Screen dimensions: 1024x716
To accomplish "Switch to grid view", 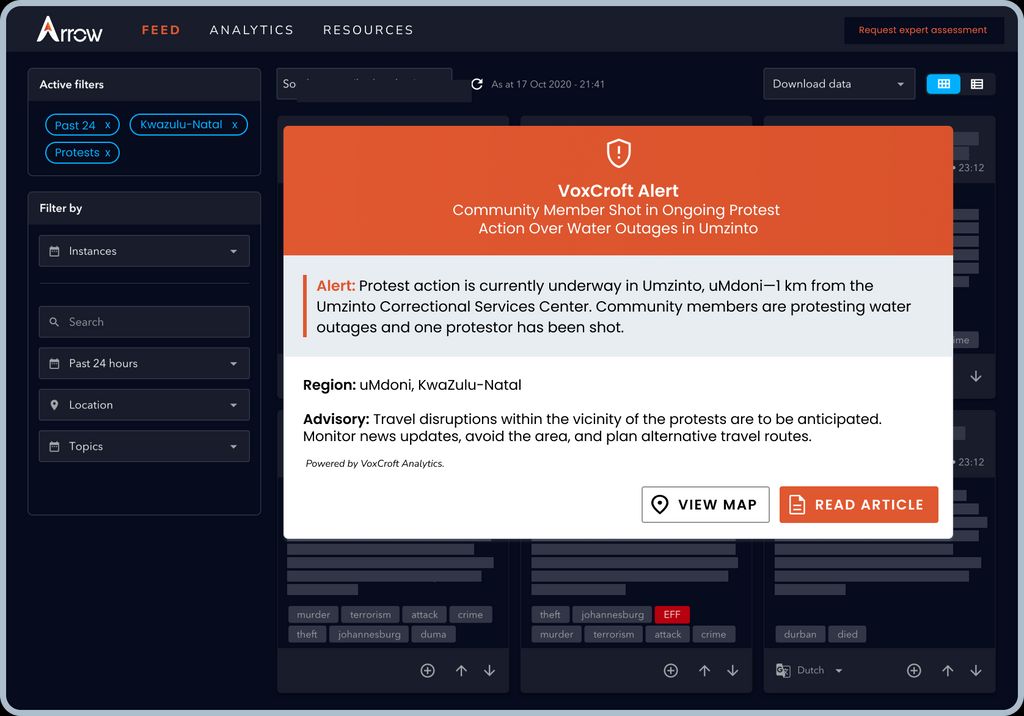I will coord(943,84).
